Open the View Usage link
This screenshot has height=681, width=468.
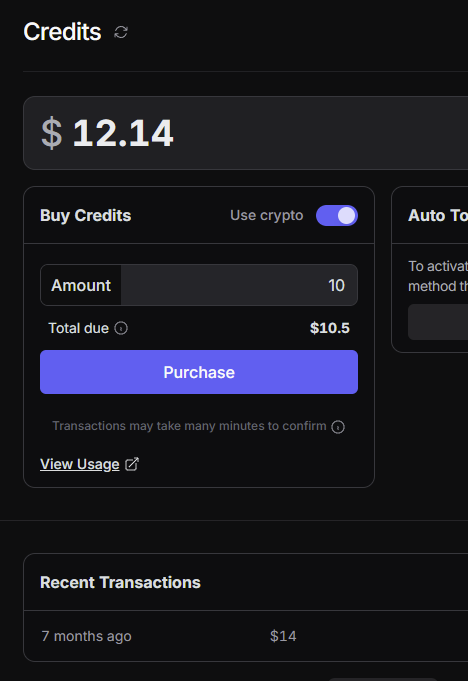79,464
